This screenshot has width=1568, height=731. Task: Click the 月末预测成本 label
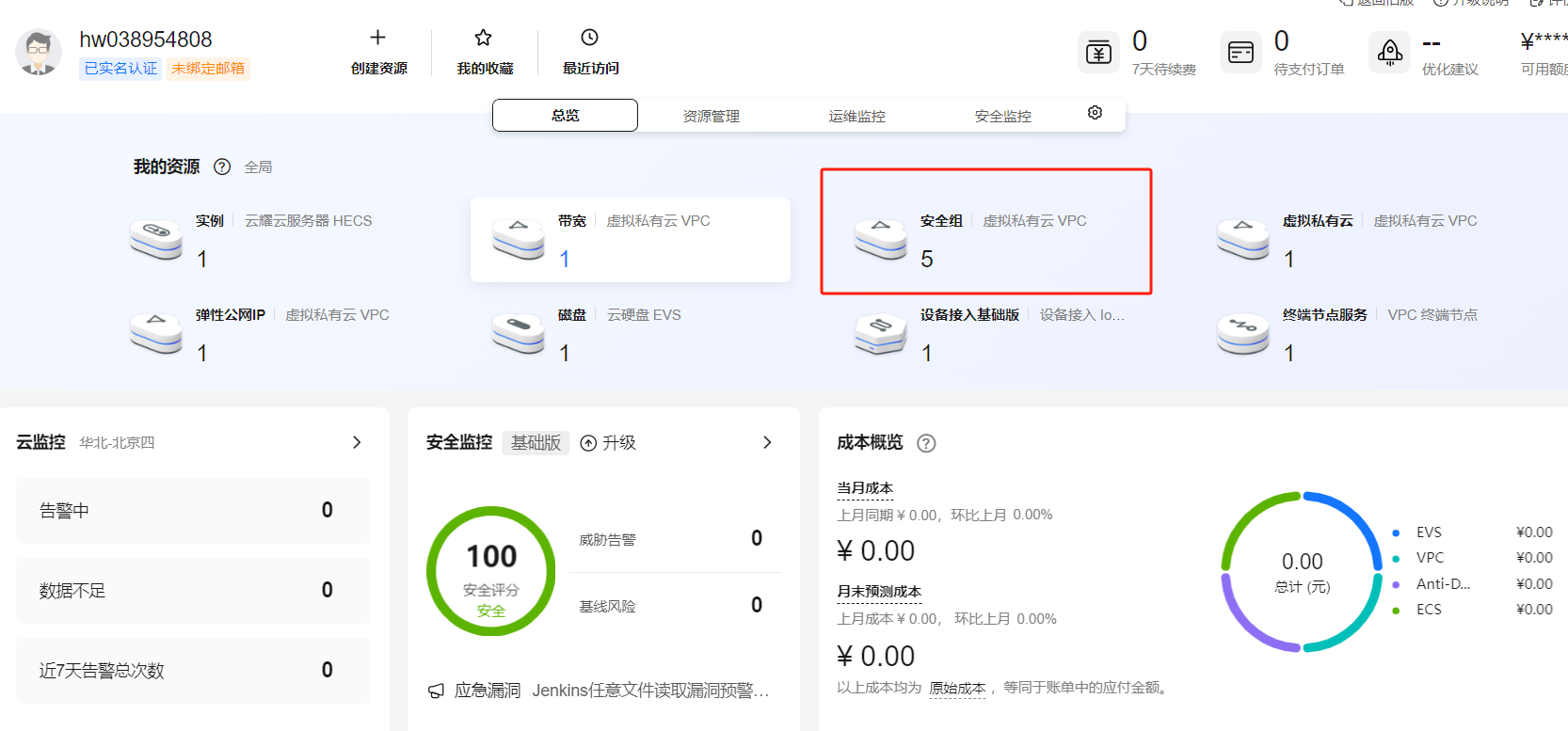click(879, 591)
